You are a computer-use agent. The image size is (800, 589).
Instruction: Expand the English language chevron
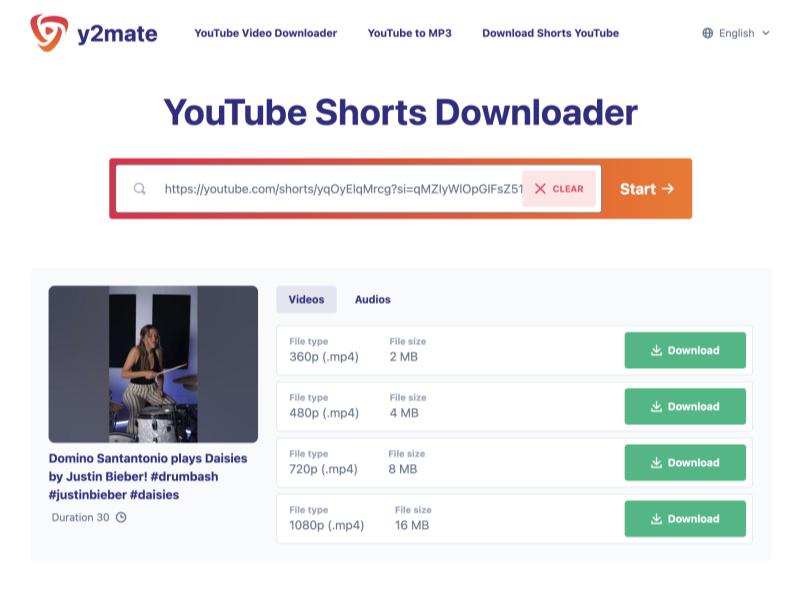(x=766, y=33)
